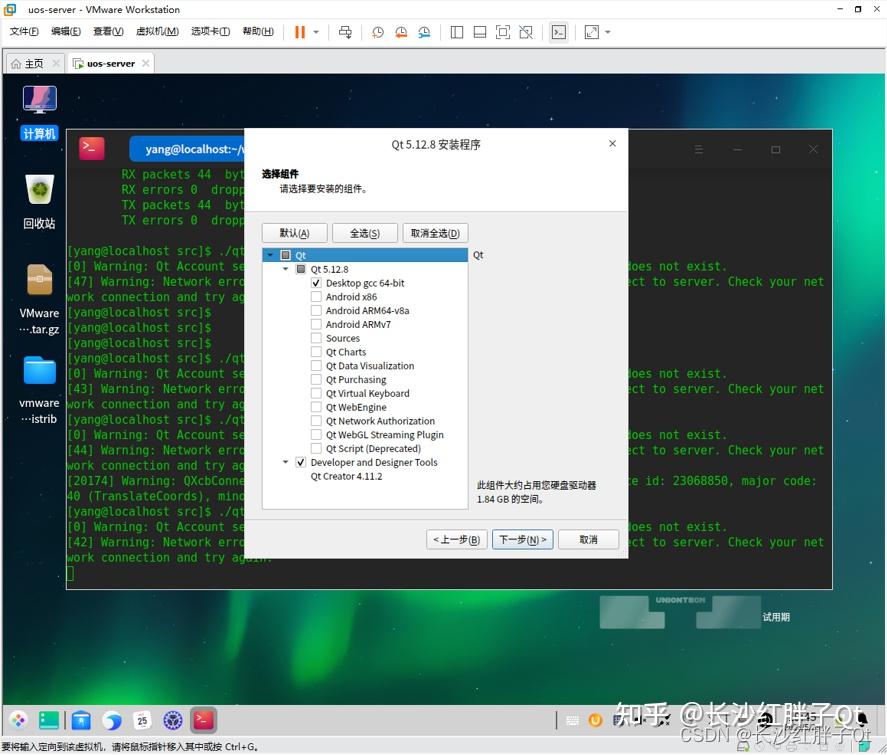Expand Developer and Designer Tools
The height and width of the screenshot is (755, 887).
[x=286, y=462]
